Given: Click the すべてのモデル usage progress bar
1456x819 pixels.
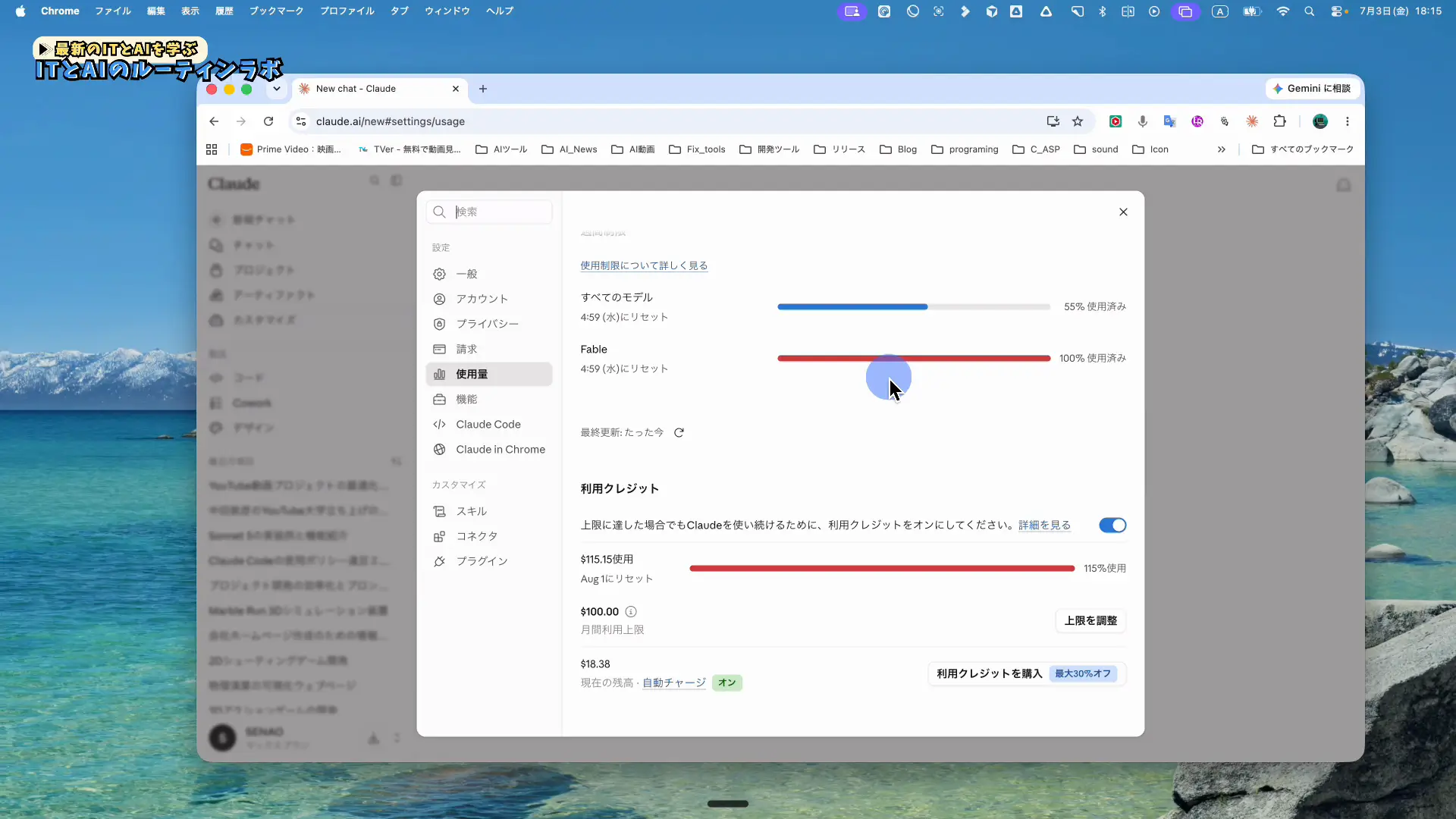Looking at the screenshot, I should (914, 306).
